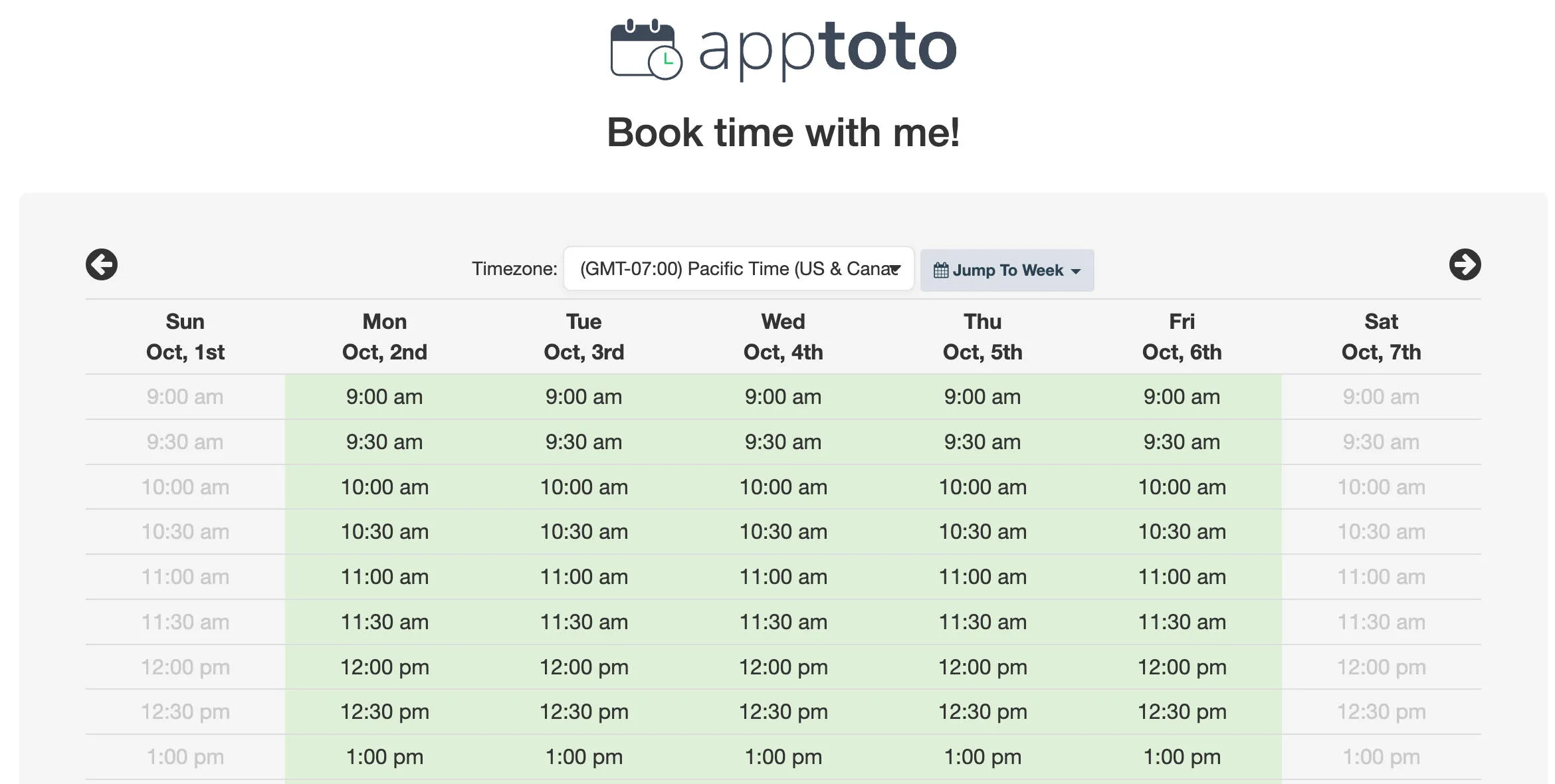Screen dimensions: 1555x784
Task: Select the 10:30 am slot on Wednesday Oct 4th
Action: pos(783,532)
